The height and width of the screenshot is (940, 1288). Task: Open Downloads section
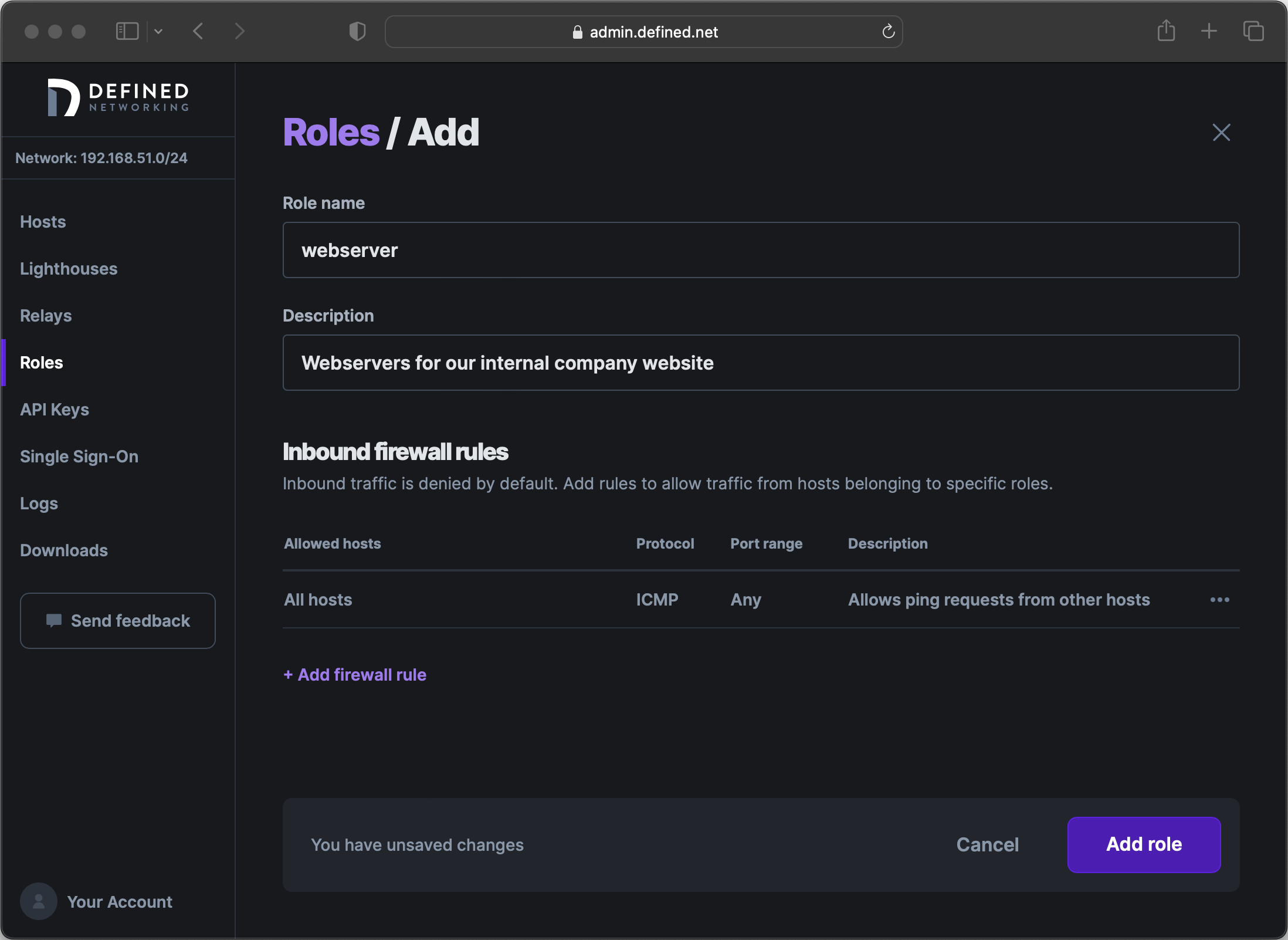64,549
